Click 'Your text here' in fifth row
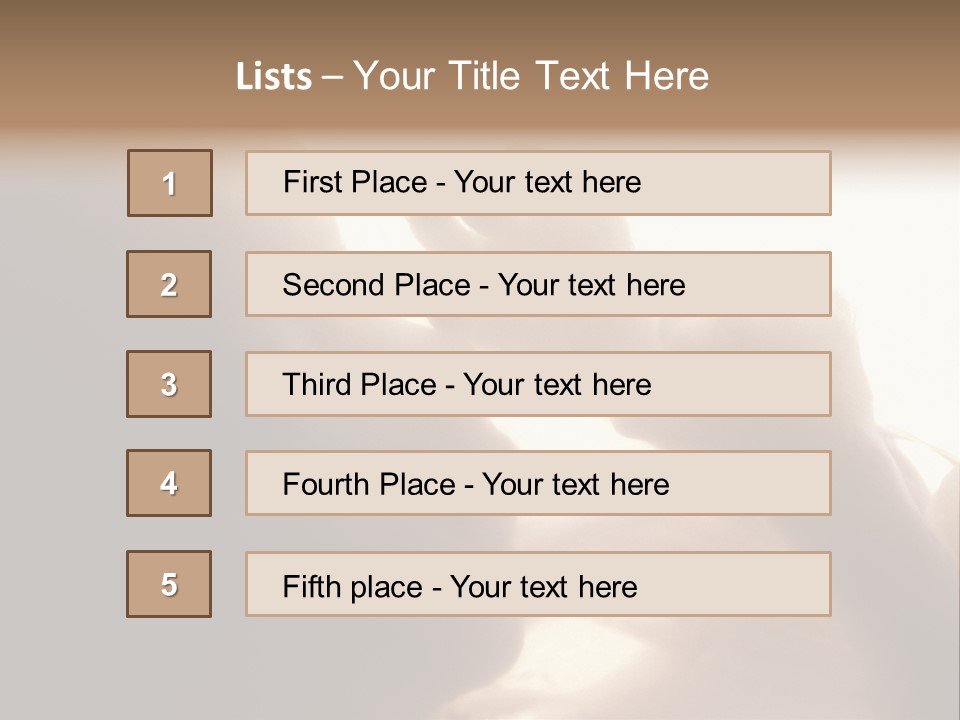This screenshot has width=960, height=720. tap(544, 587)
